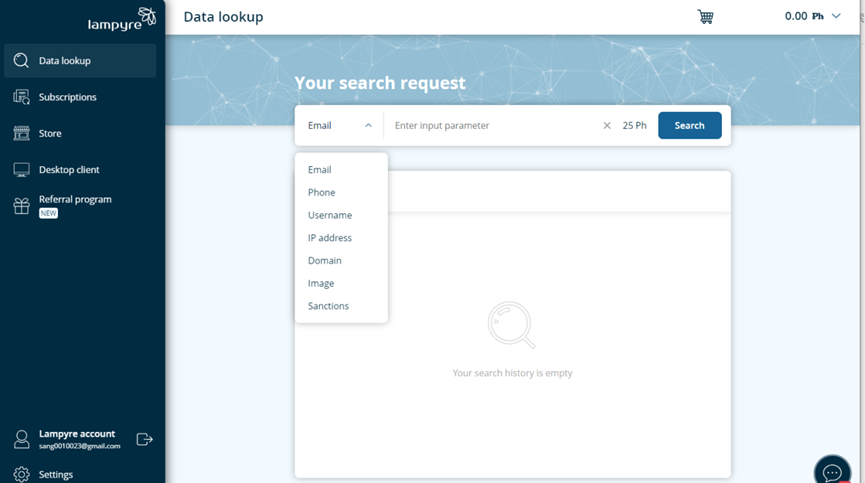Screen dimensions: 865x483
Task: Pick Domain in the dropdown
Action: click(324, 260)
